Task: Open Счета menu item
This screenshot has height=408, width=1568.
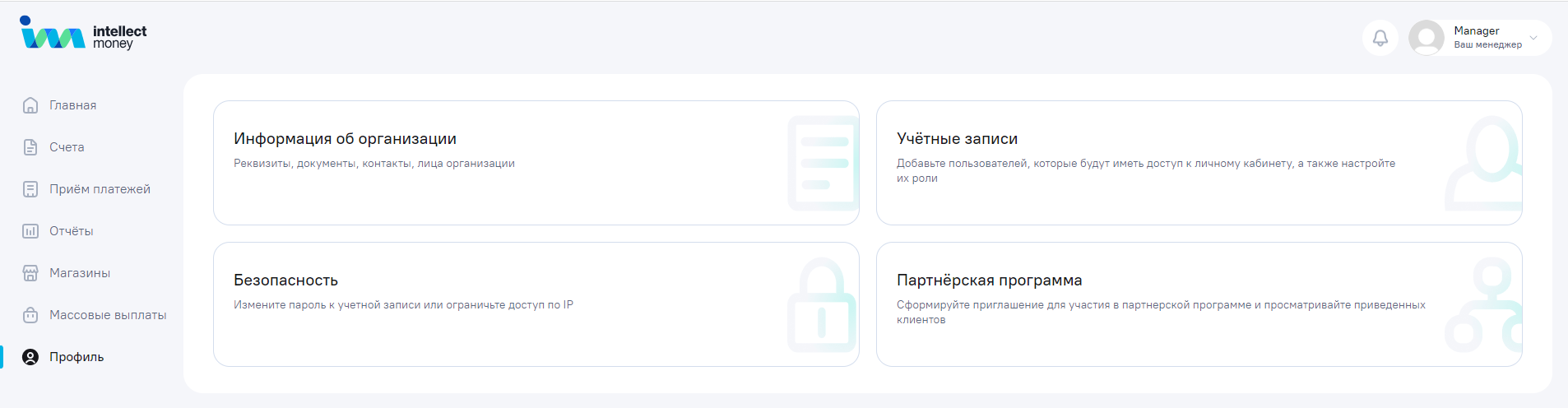Action: coord(67,147)
